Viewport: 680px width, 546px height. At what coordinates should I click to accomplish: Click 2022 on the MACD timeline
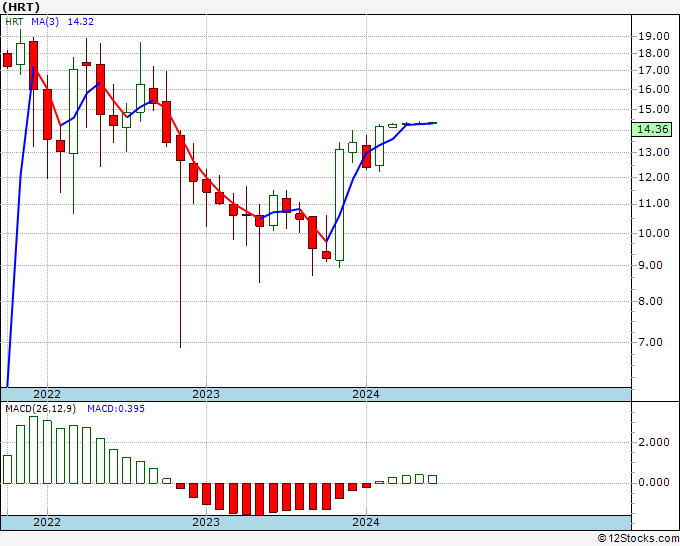(47, 522)
